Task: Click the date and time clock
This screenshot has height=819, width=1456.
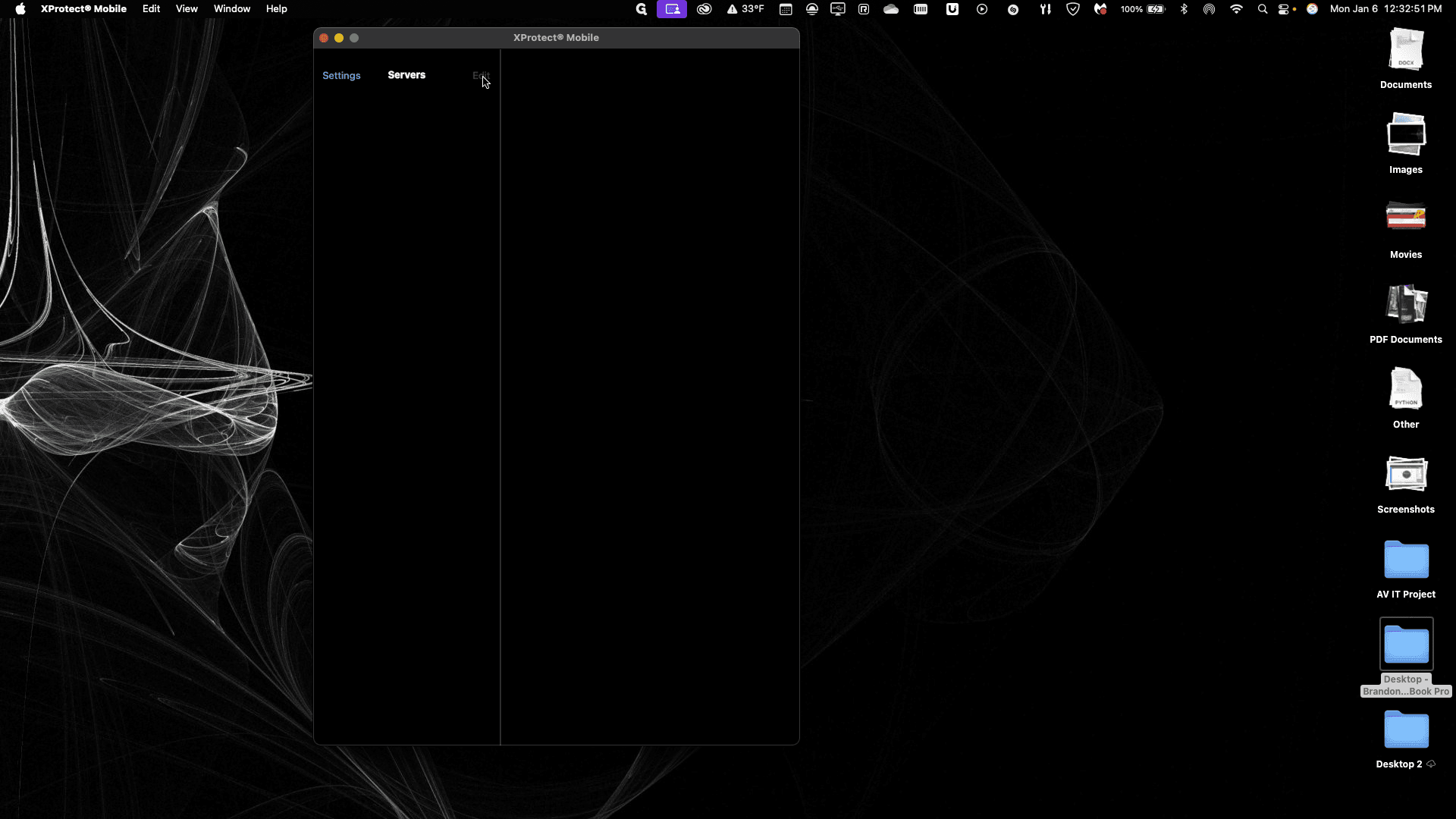Action: [x=1385, y=9]
